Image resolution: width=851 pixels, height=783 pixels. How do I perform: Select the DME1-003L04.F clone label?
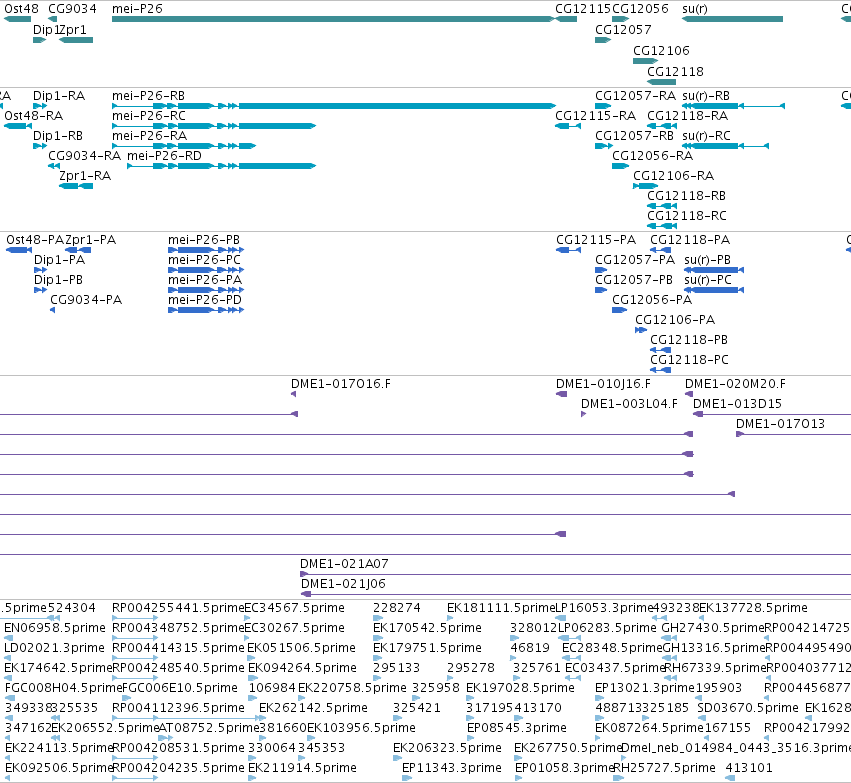pyautogui.click(x=629, y=404)
